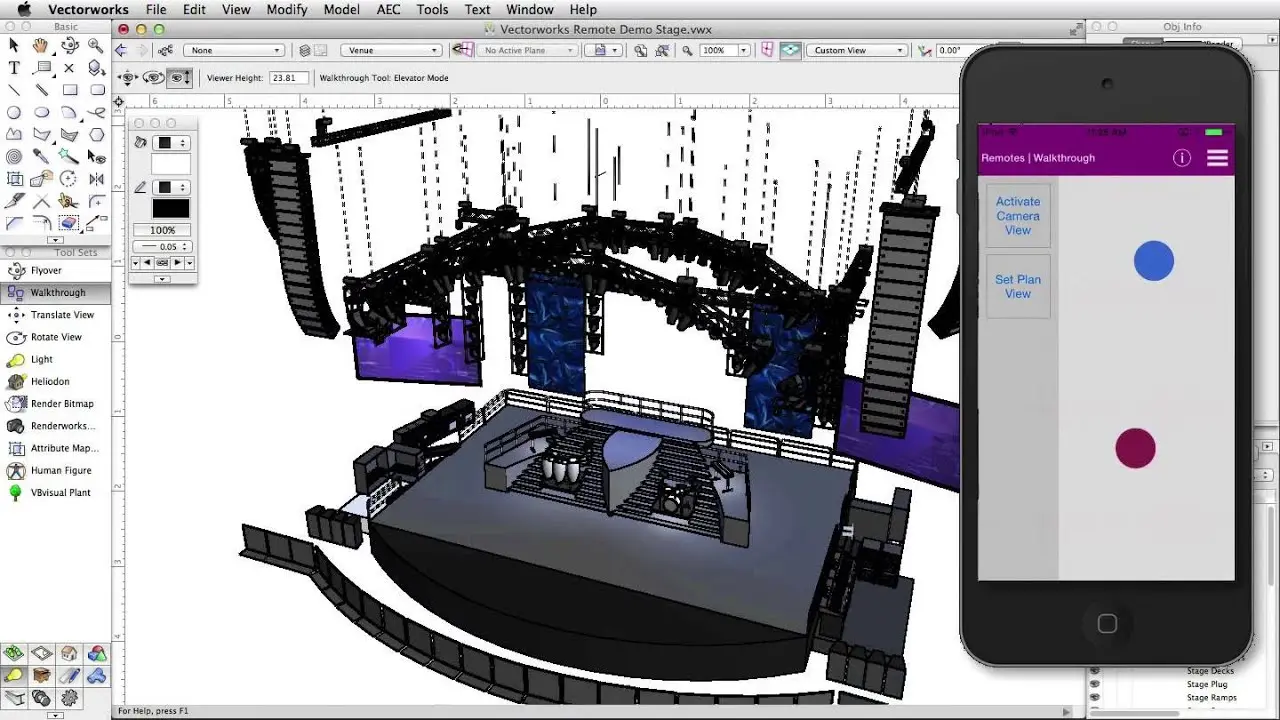Open the None class dropdown
This screenshot has width=1280, height=720.
point(235,50)
